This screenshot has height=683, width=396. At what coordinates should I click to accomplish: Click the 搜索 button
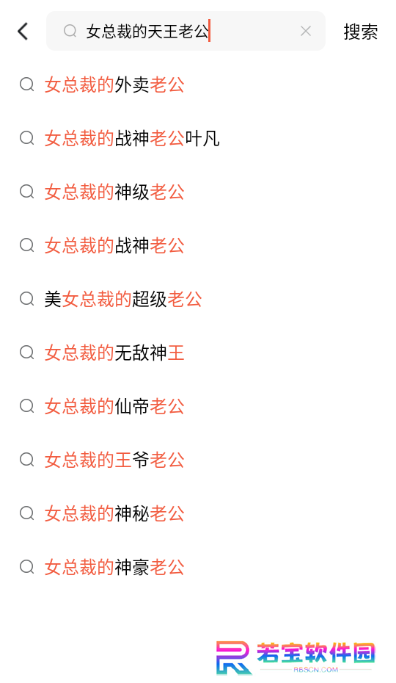[x=360, y=32]
